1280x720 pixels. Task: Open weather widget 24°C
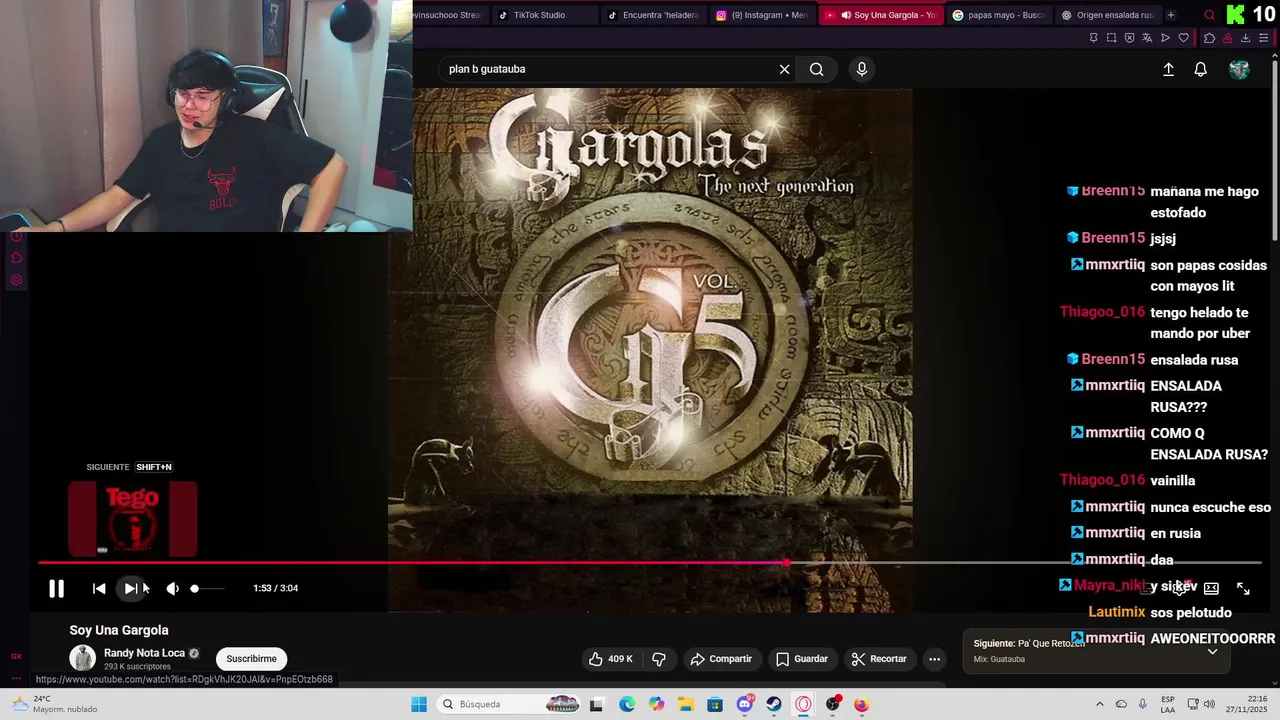coord(55,704)
